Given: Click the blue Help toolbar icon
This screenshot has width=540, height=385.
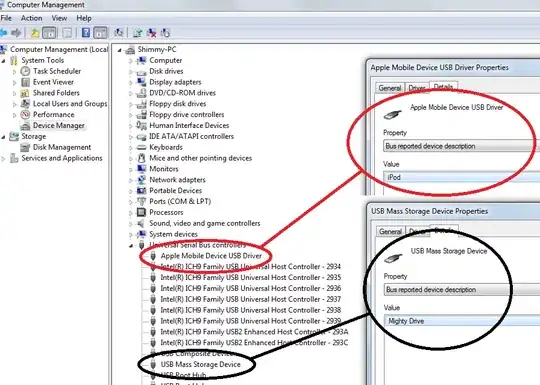Looking at the screenshot, I should (x=85, y=33).
